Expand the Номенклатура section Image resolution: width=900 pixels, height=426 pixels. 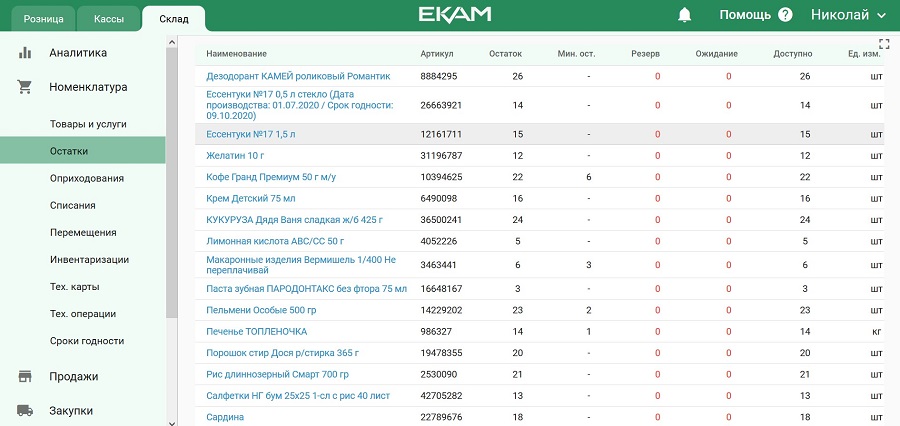point(88,87)
